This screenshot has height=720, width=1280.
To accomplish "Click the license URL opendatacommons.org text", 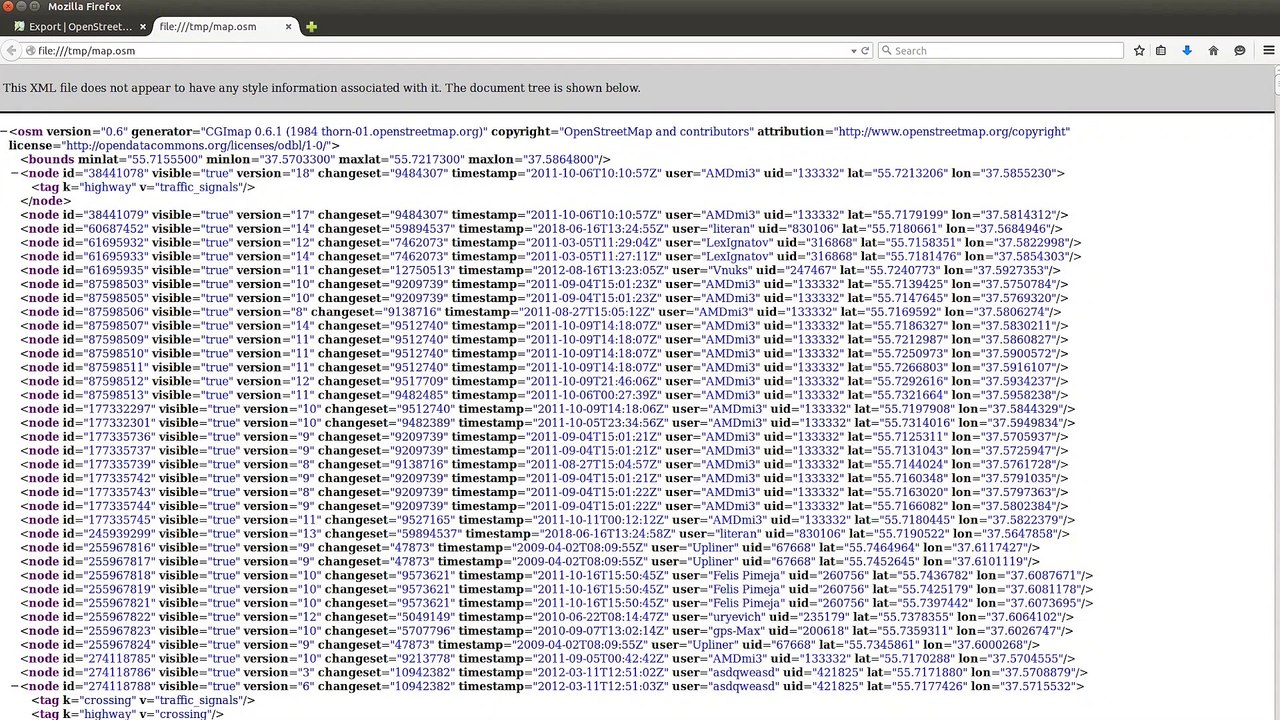I will 198,146.
